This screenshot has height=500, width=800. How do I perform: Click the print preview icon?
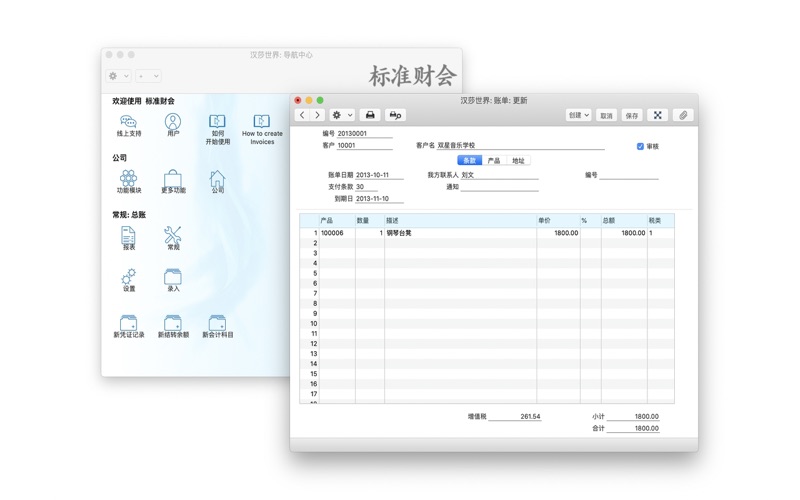tap(395, 115)
